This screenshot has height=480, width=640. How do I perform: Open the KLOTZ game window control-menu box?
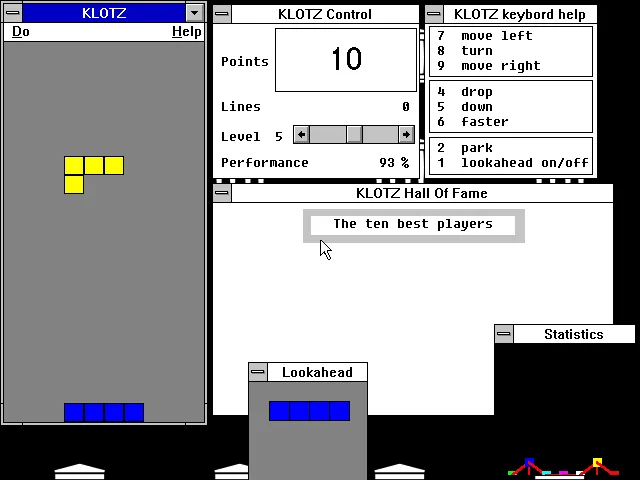[13, 13]
